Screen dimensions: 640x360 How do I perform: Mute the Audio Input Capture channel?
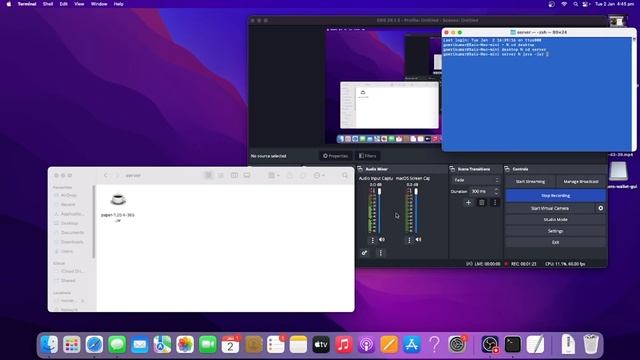pos(382,240)
